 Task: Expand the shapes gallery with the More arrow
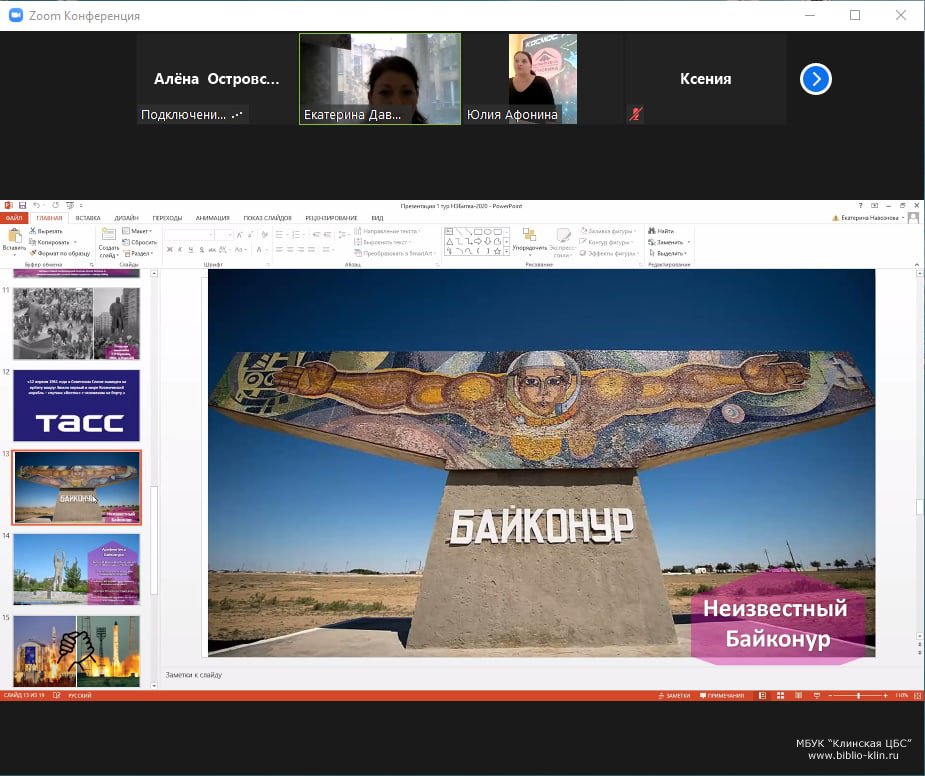(x=506, y=252)
